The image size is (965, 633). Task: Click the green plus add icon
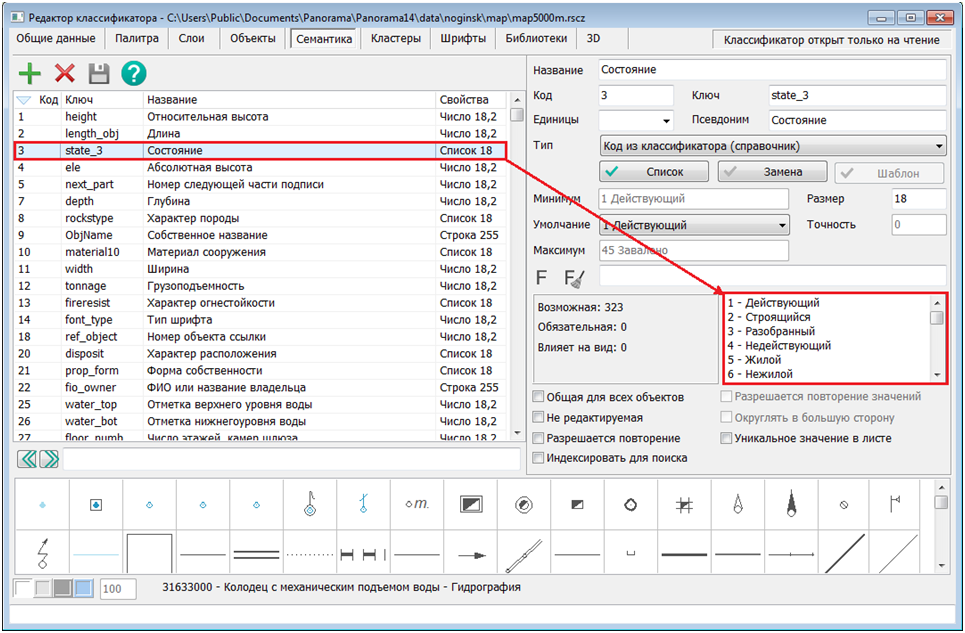click(x=31, y=73)
